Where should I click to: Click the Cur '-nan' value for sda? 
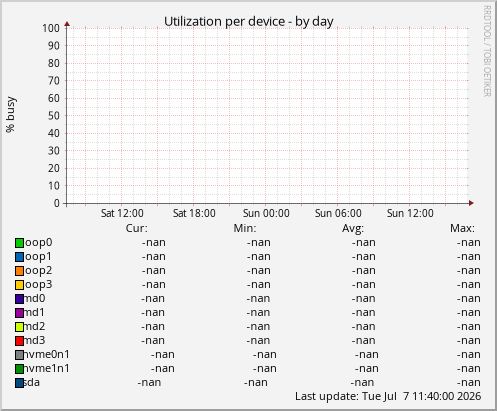pos(149,383)
